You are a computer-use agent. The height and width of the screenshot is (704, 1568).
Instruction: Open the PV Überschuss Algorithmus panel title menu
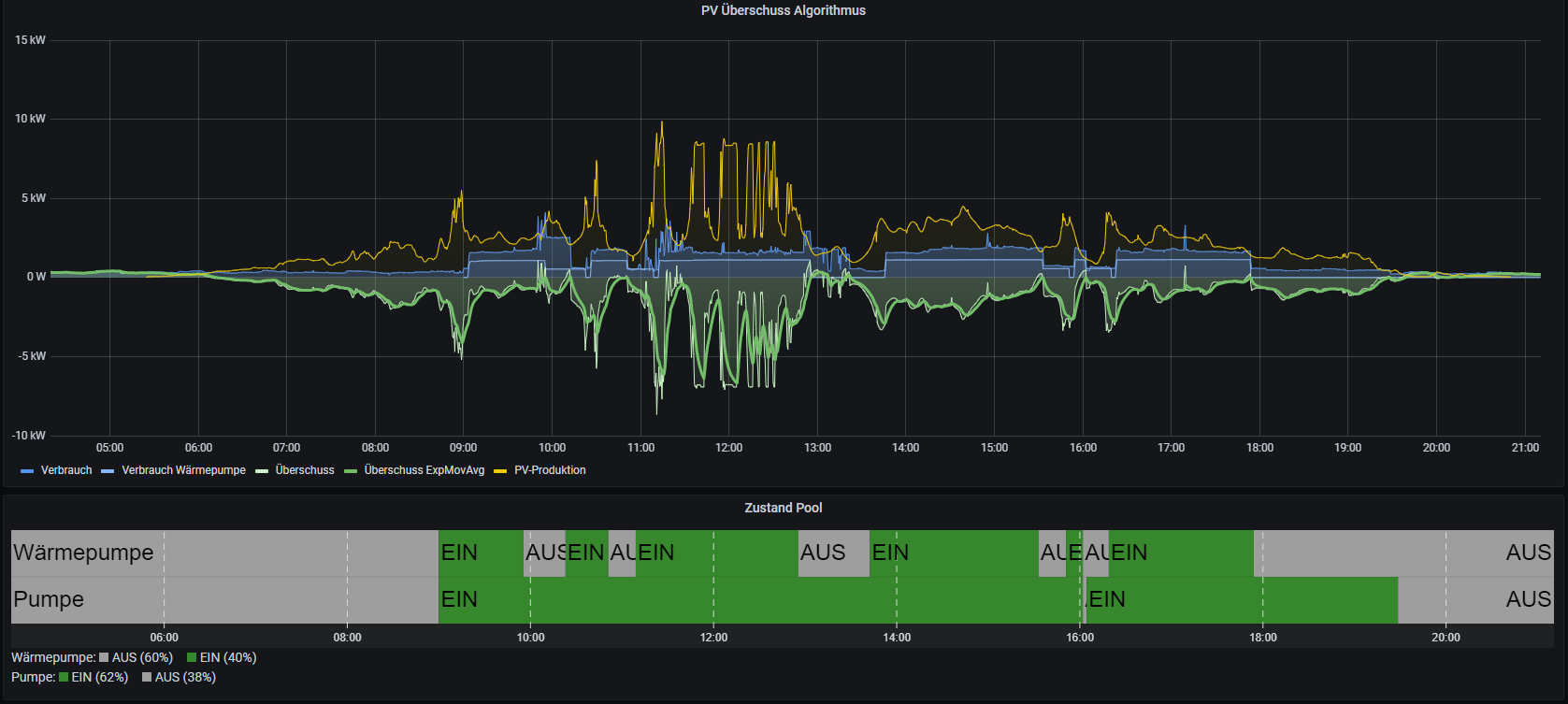click(784, 10)
